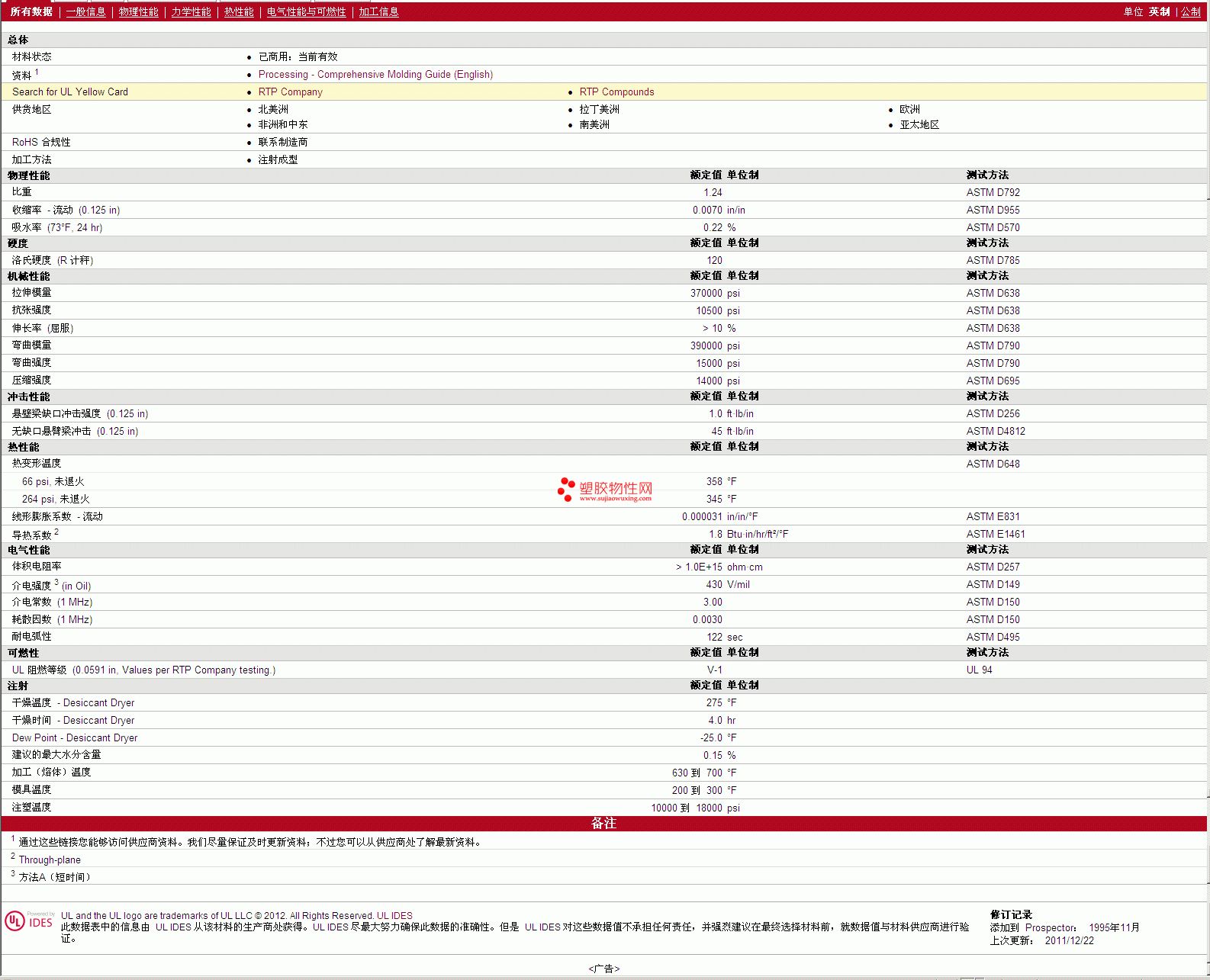This screenshot has width=1210, height=980.
Task: Click the 欧洲 supply region
Action: tap(910, 110)
